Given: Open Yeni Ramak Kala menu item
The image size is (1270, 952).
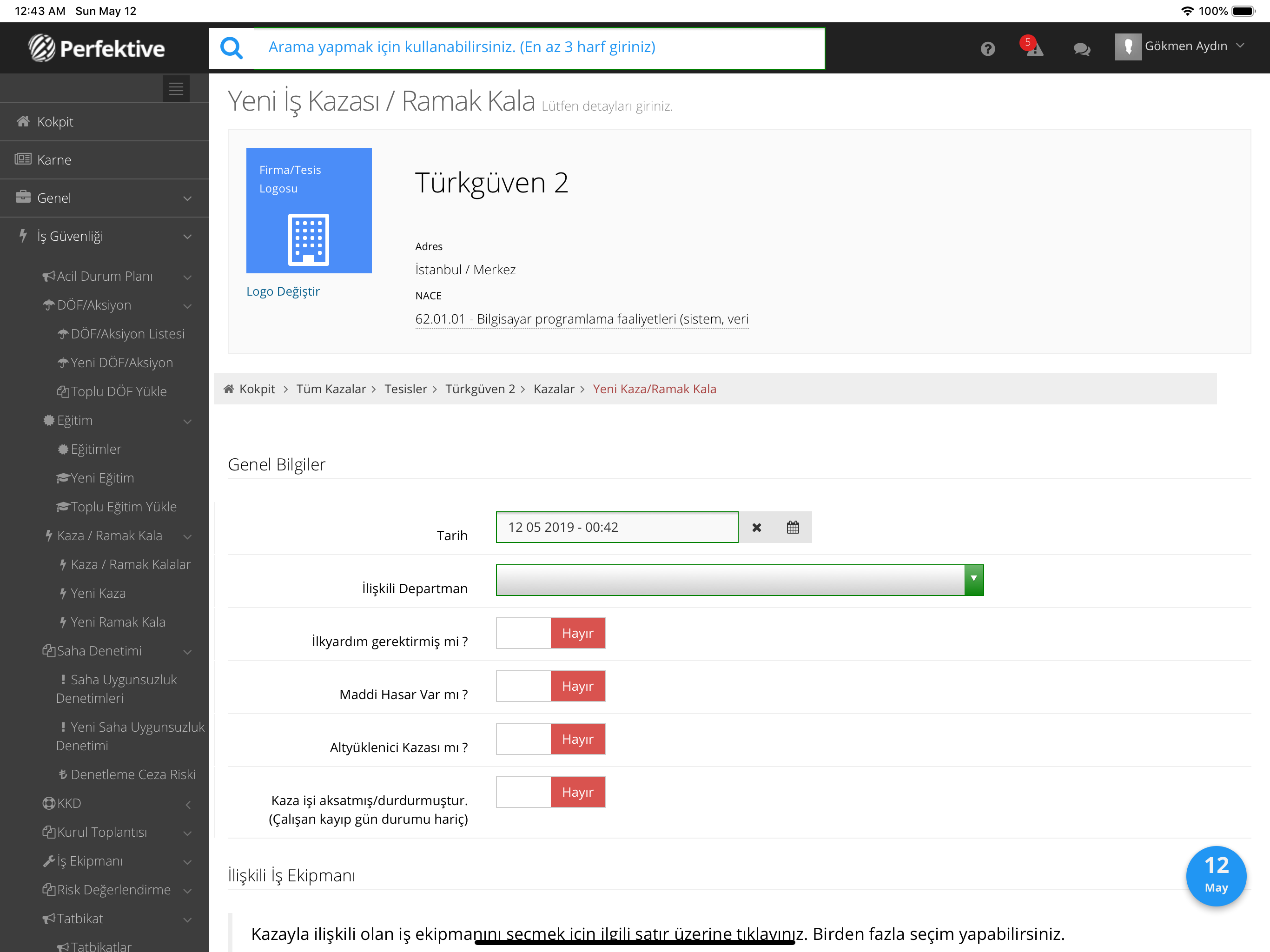Looking at the screenshot, I should (x=112, y=622).
